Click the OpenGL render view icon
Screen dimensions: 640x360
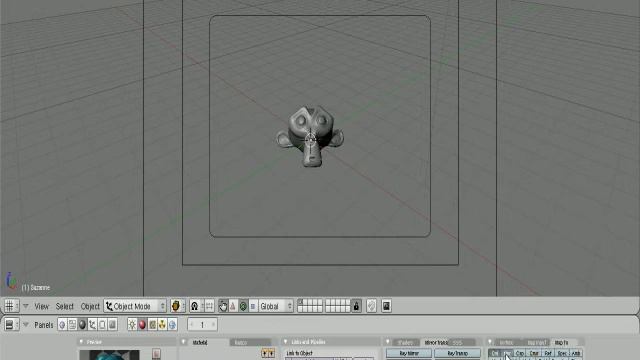pyautogui.click(x=386, y=306)
